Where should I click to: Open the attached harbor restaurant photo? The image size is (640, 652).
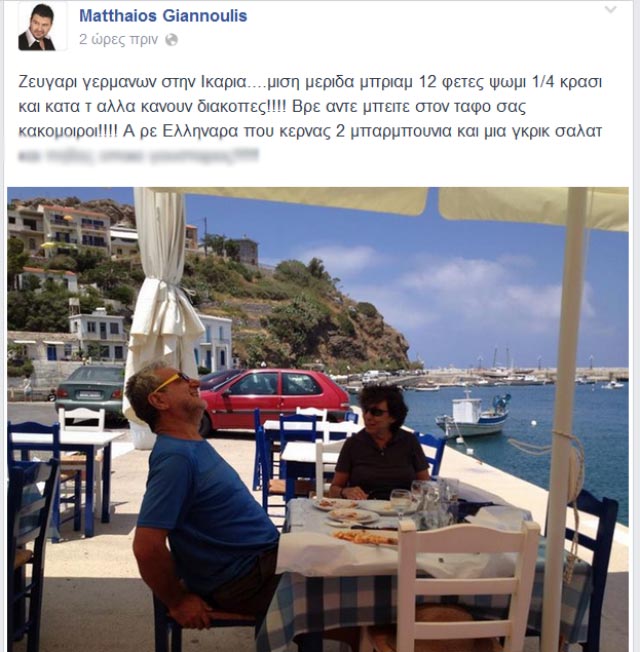(x=318, y=419)
